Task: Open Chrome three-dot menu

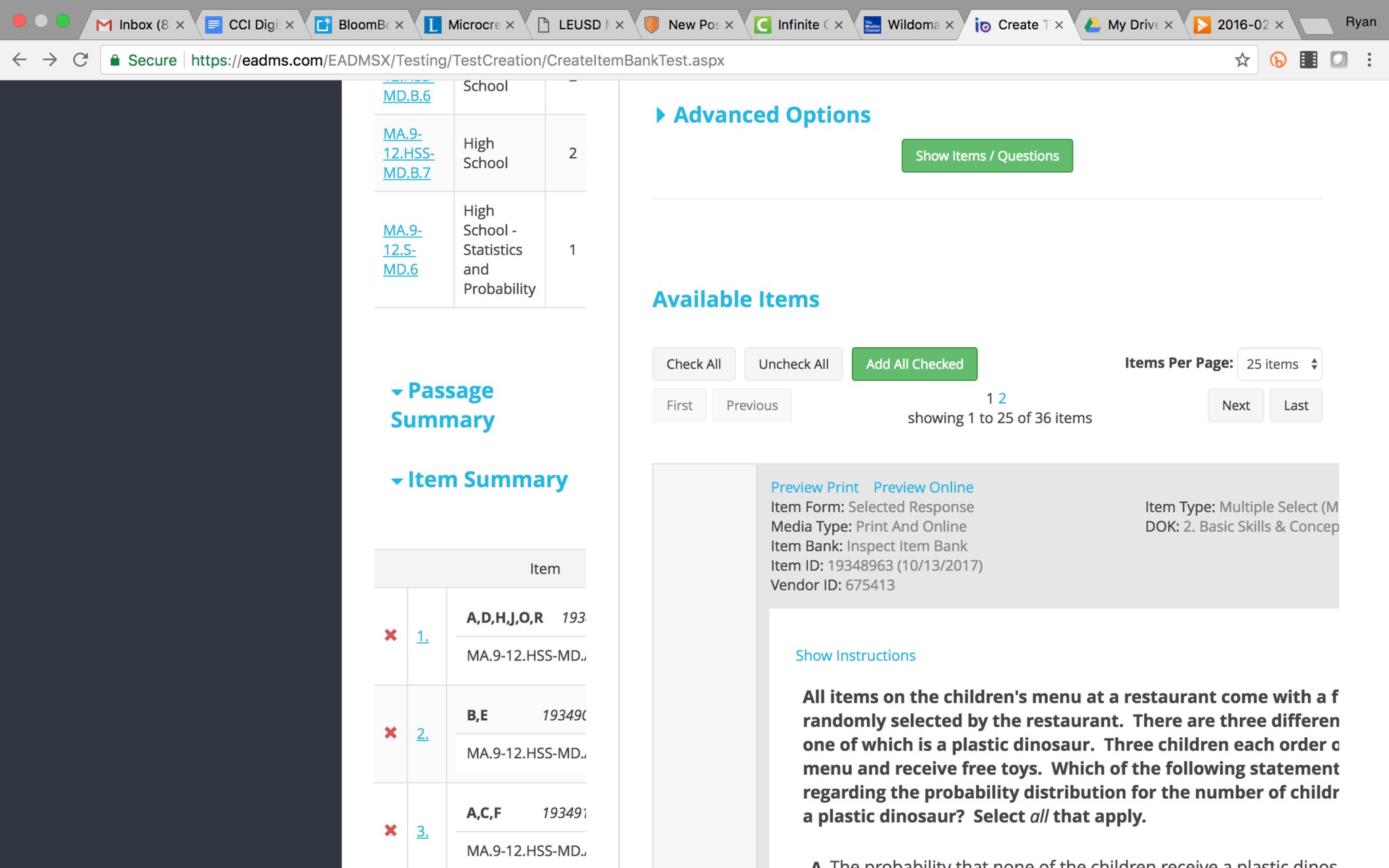Action: coord(1369,60)
